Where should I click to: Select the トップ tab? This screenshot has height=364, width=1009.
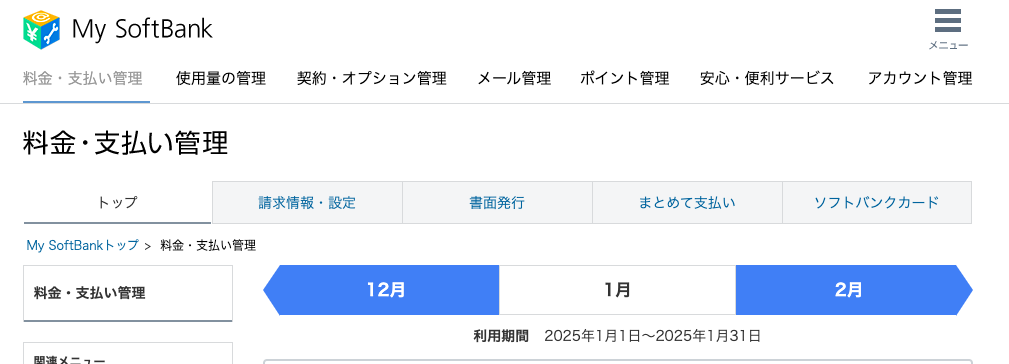(118, 203)
